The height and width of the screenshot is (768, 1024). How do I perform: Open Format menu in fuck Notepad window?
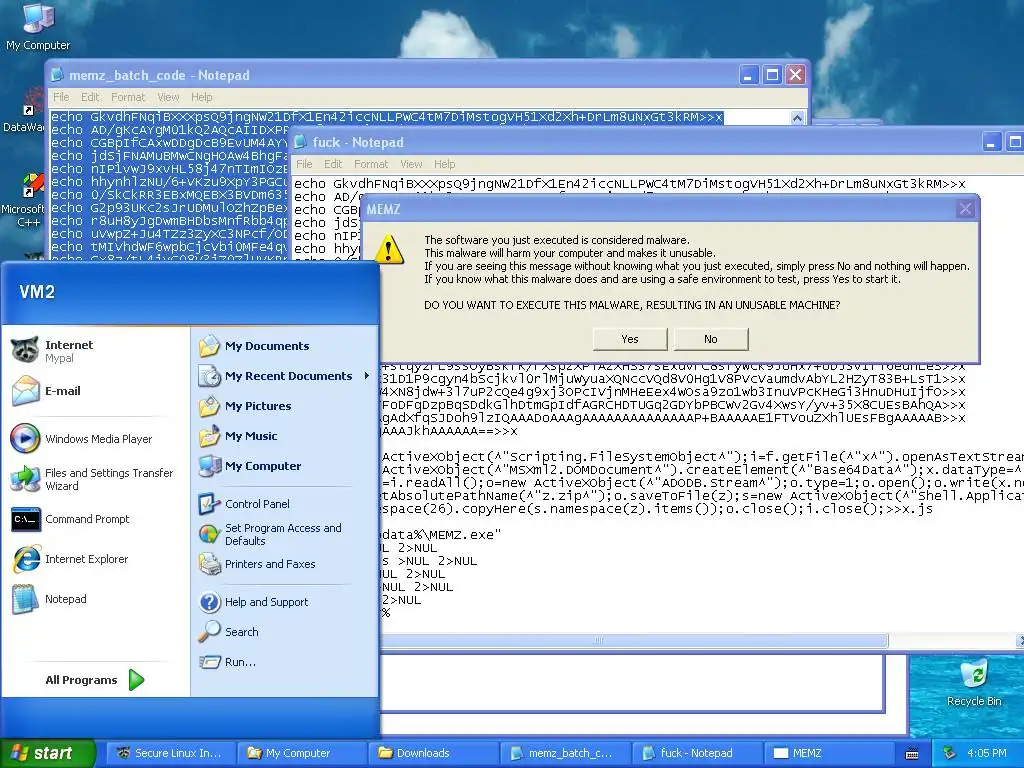371,164
